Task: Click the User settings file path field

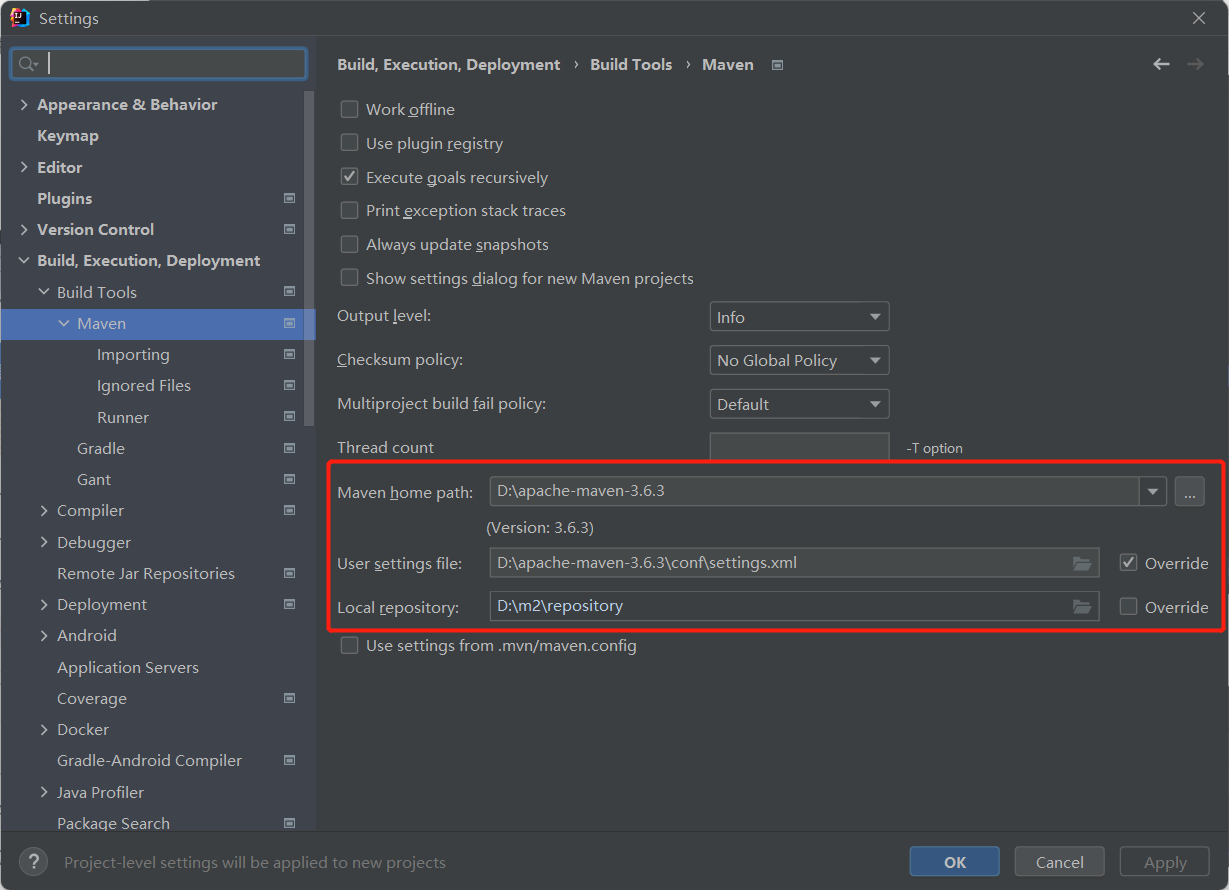Action: 794,563
